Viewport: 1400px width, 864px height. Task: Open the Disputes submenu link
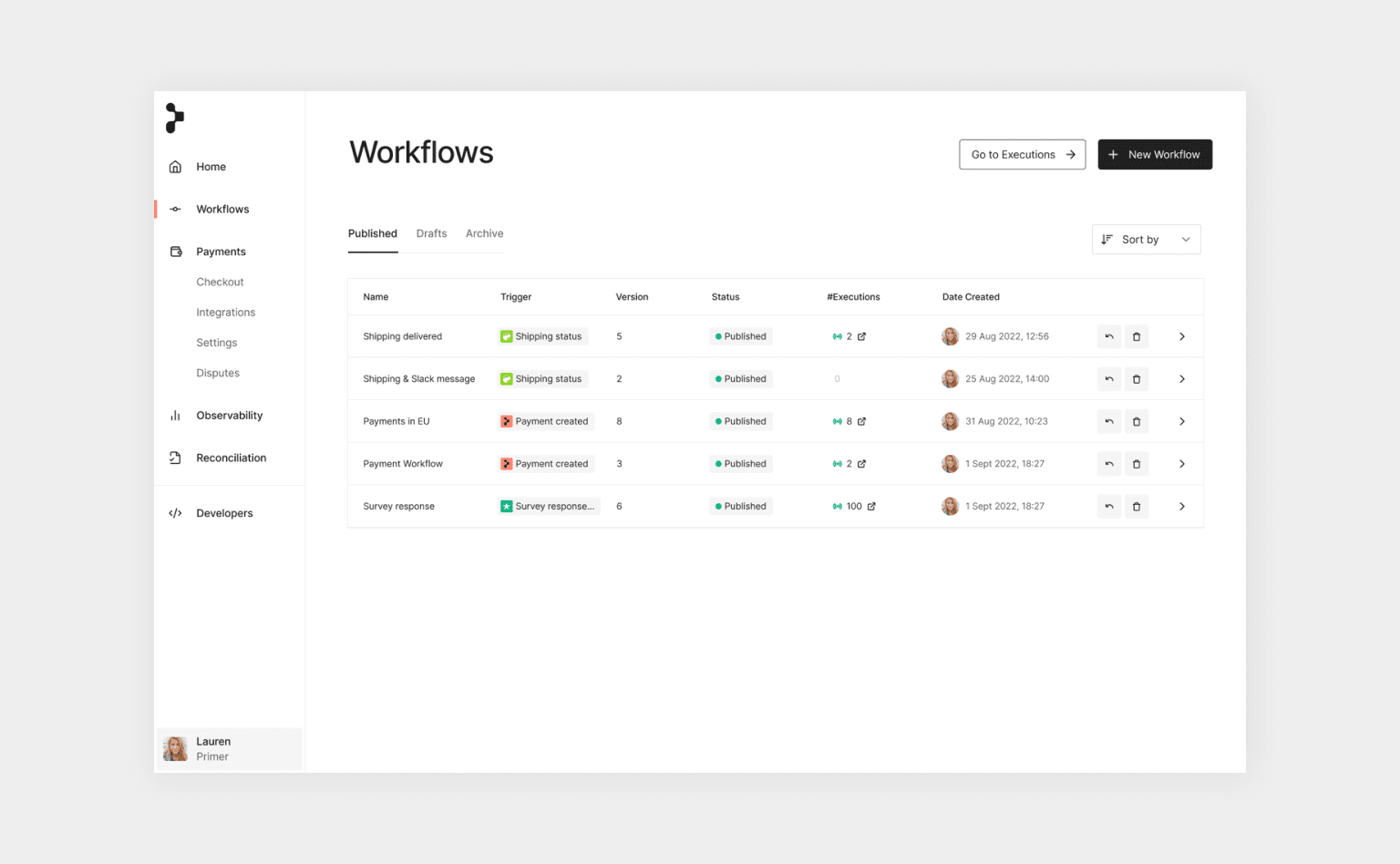coord(218,373)
